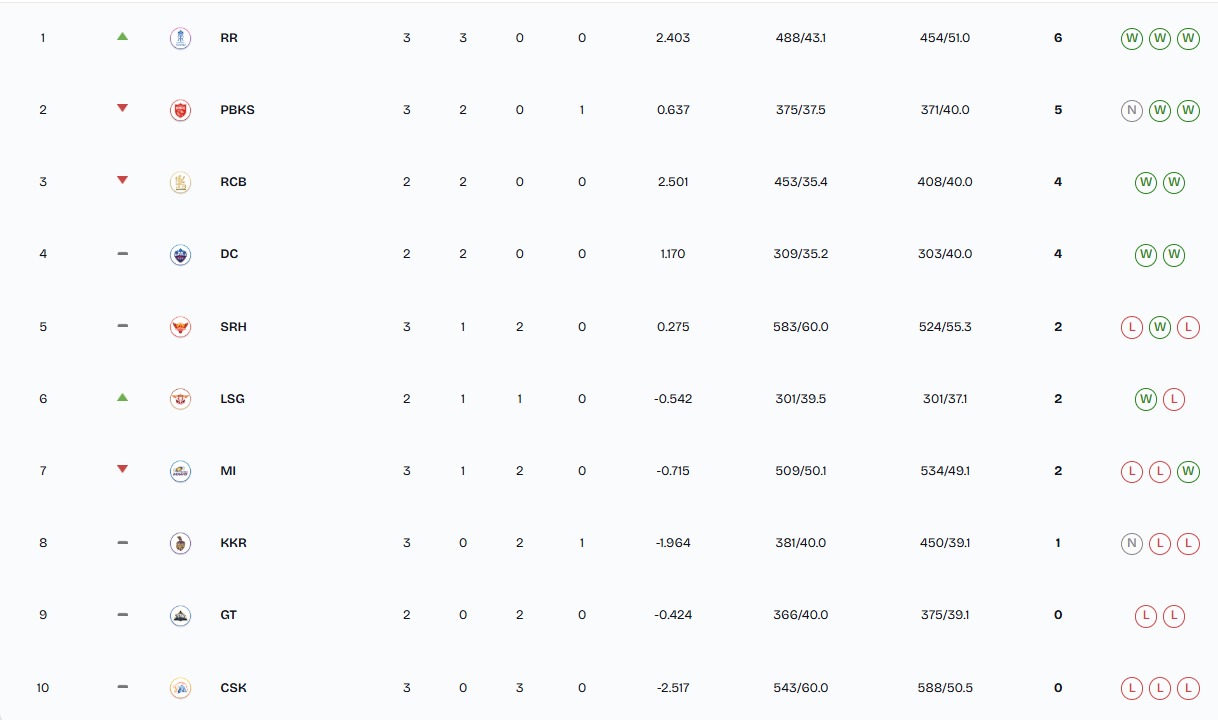Open the PBKS team name link
This screenshot has width=1218, height=720.
[237, 110]
